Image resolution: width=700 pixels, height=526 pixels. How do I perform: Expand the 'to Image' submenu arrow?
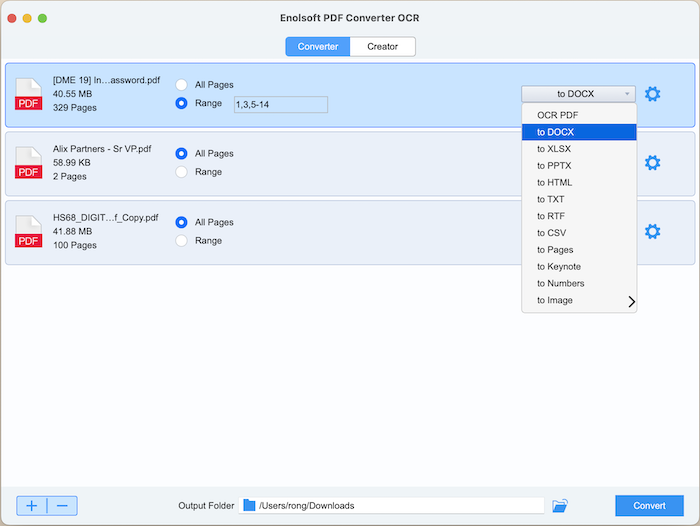coord(631,301)
